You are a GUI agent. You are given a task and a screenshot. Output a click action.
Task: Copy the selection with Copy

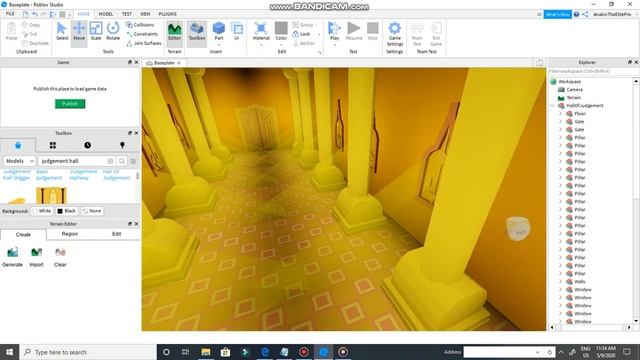[31, 25]
